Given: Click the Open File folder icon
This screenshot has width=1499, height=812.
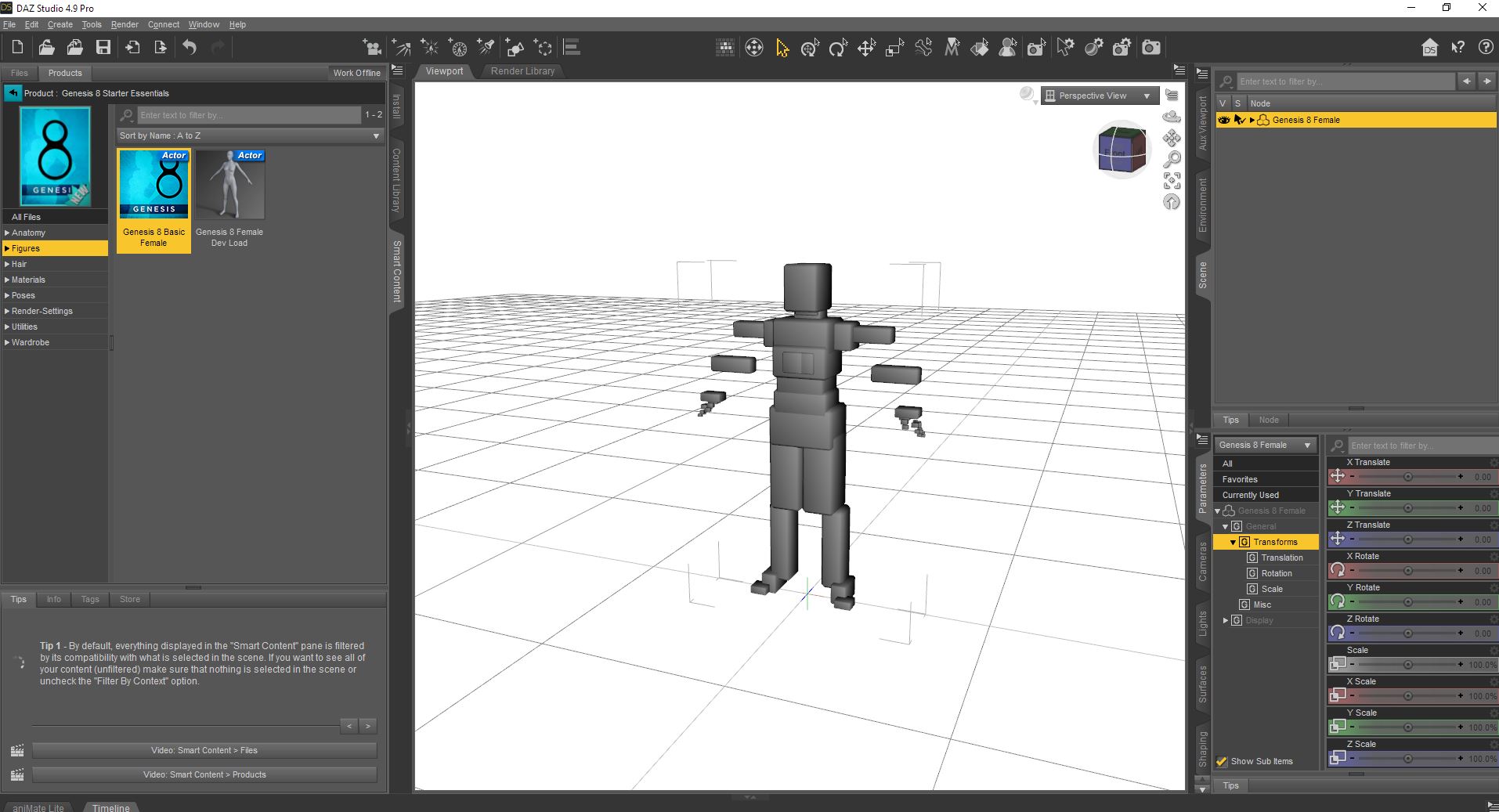Looking at the screenshot, I should [46, 47].
